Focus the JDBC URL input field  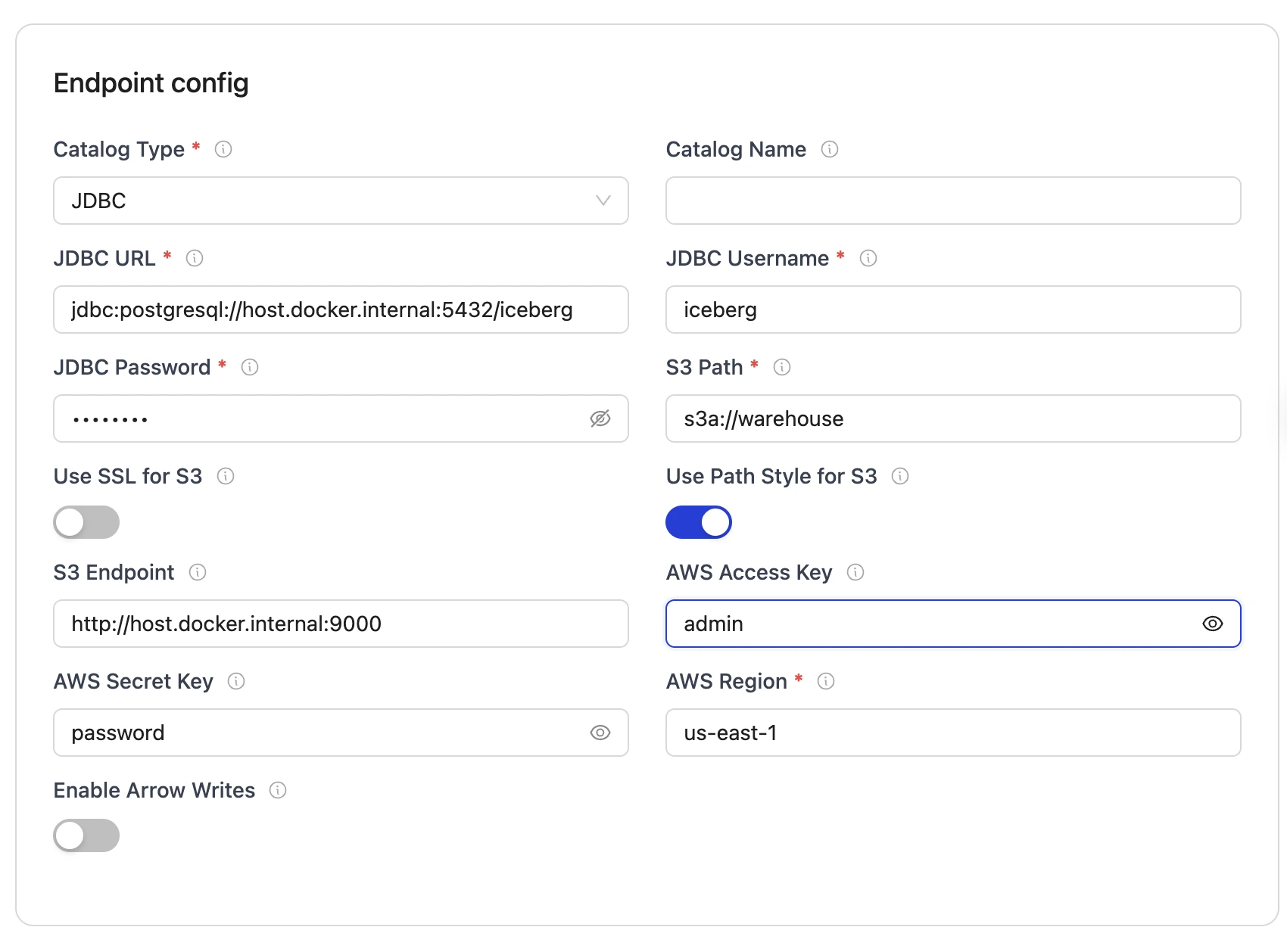[341, 310]
